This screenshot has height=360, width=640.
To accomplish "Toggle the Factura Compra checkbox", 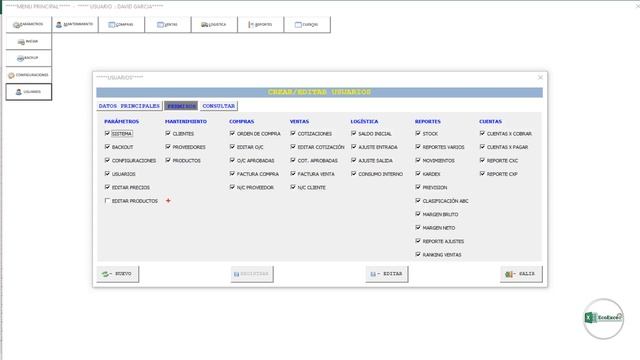I will [x=232, y=174].
